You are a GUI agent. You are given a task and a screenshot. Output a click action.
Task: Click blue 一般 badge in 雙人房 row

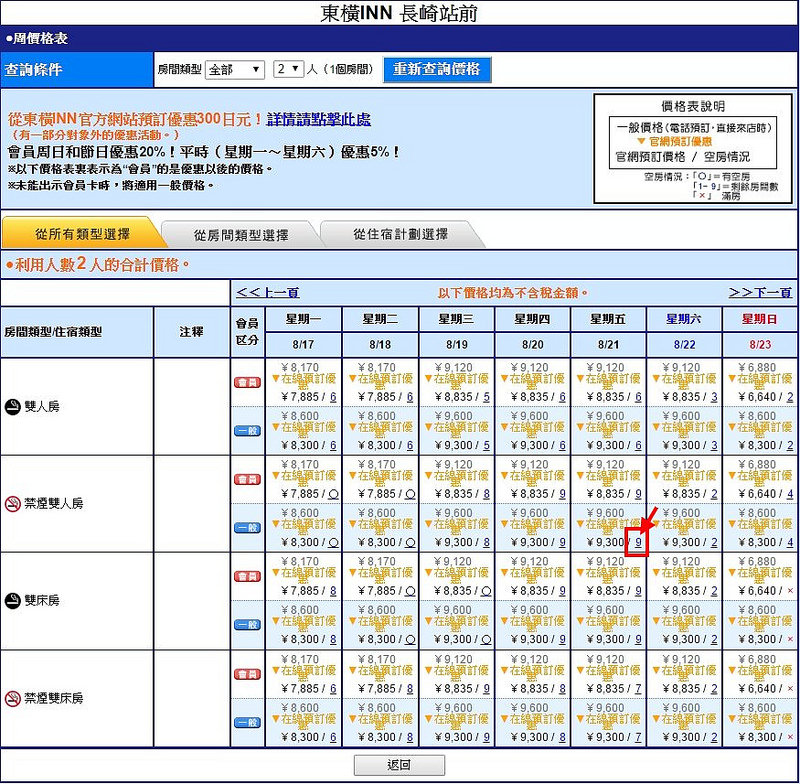coord(247,431)
